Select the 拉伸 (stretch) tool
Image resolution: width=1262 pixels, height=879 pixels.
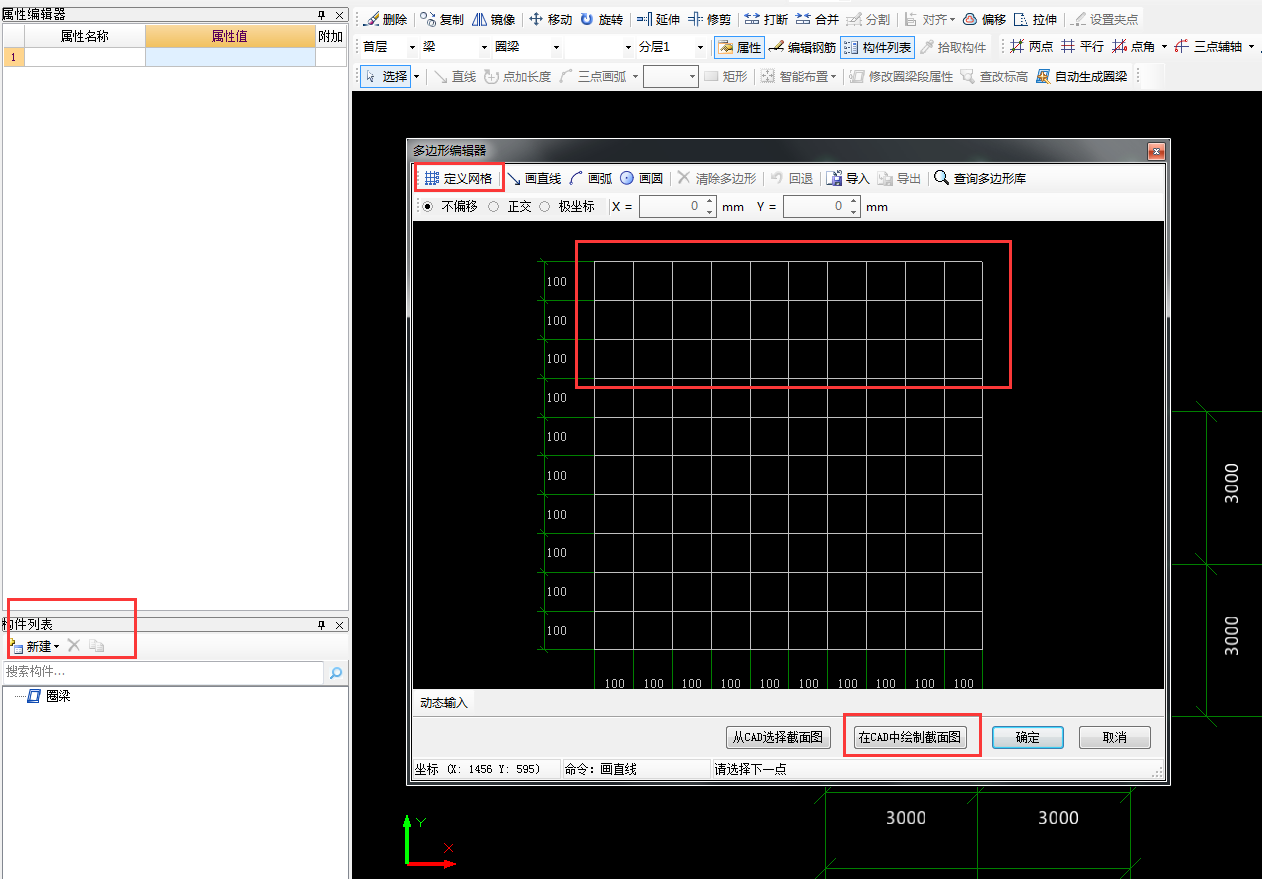[x=1035, y=19]
